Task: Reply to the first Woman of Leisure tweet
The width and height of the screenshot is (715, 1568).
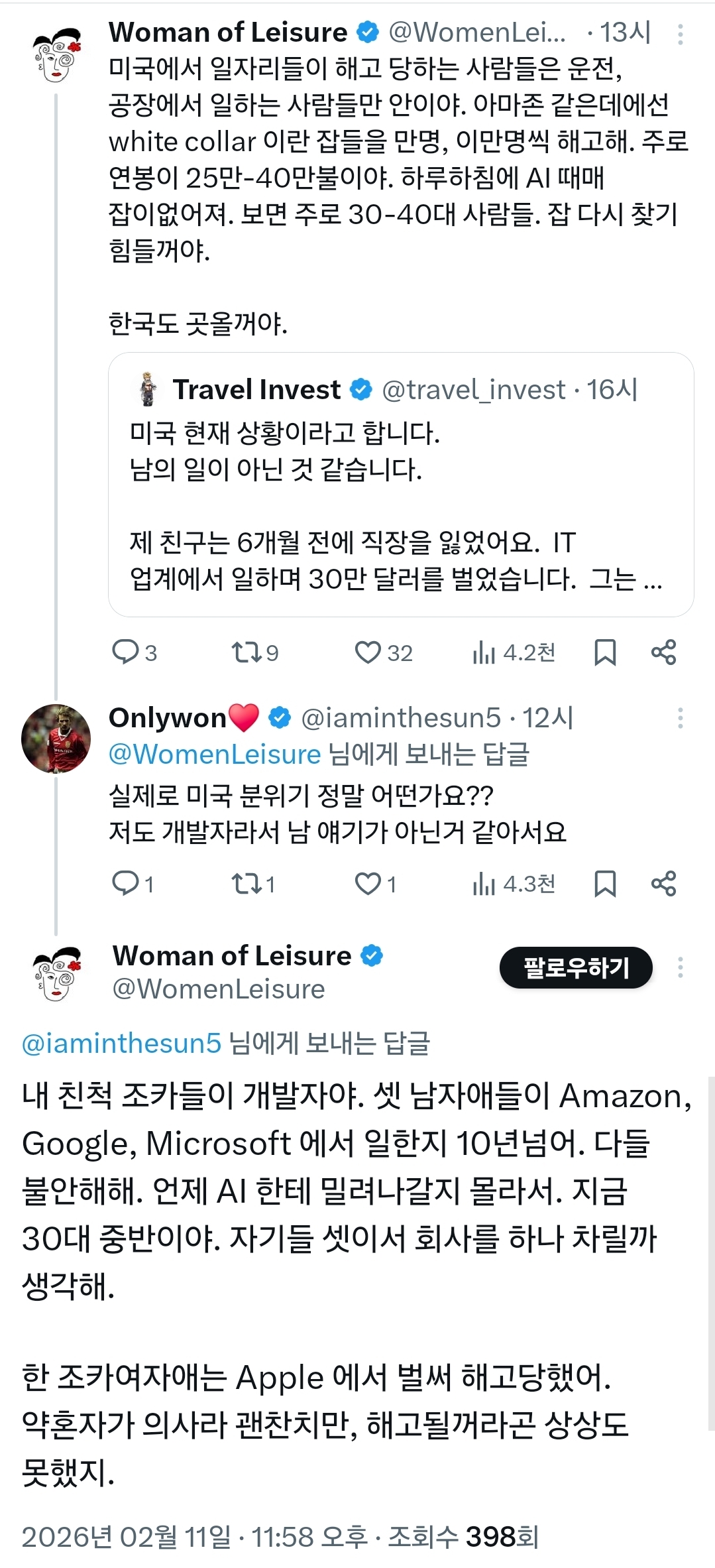Action: coord(125,652)
